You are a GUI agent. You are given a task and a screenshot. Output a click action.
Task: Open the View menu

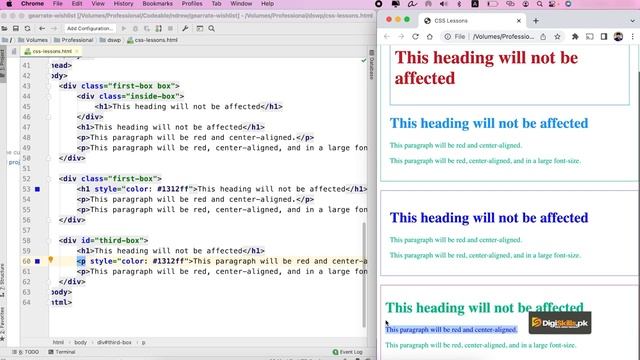98,4
